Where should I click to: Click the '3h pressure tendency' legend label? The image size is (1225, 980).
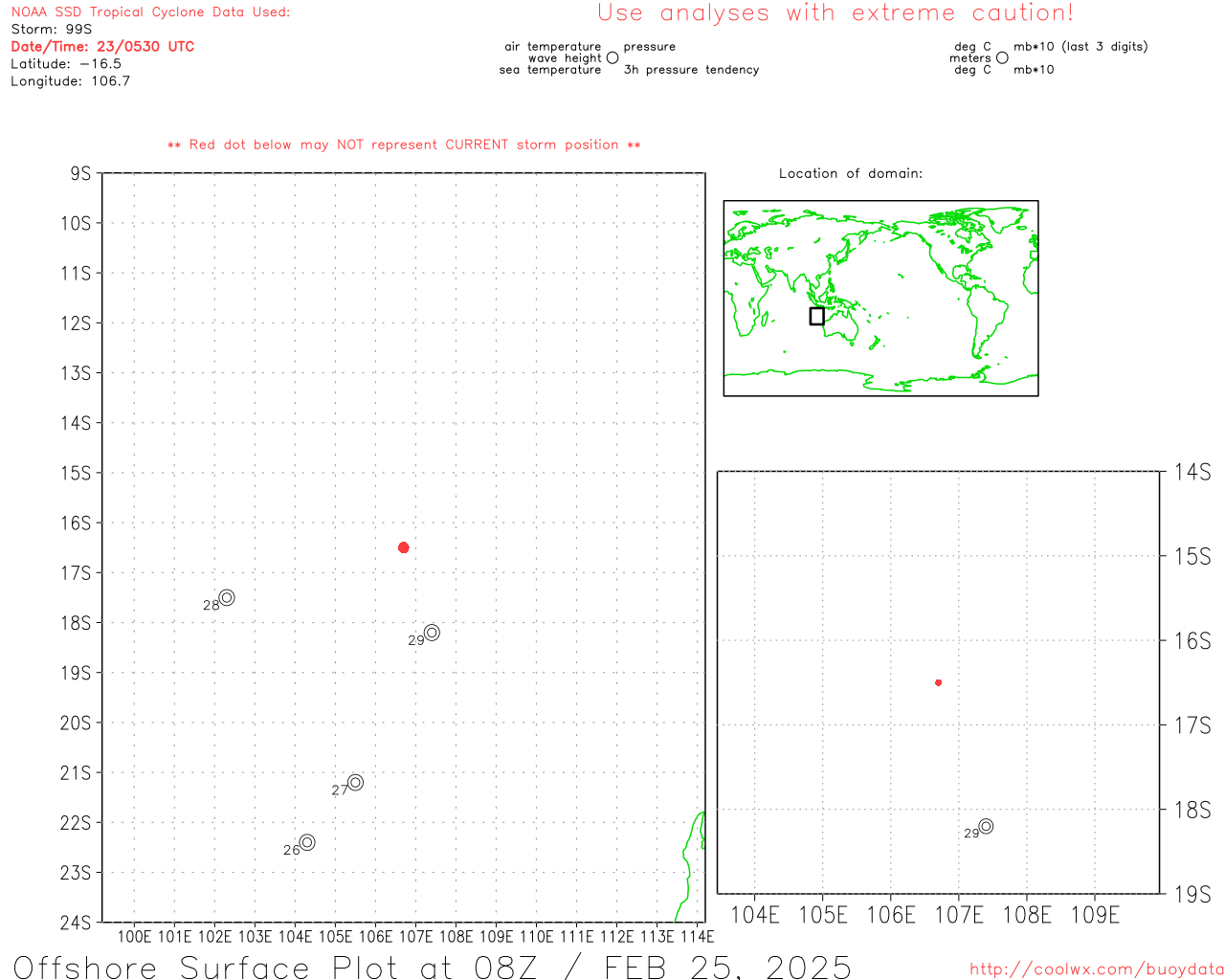click(691, 70)
